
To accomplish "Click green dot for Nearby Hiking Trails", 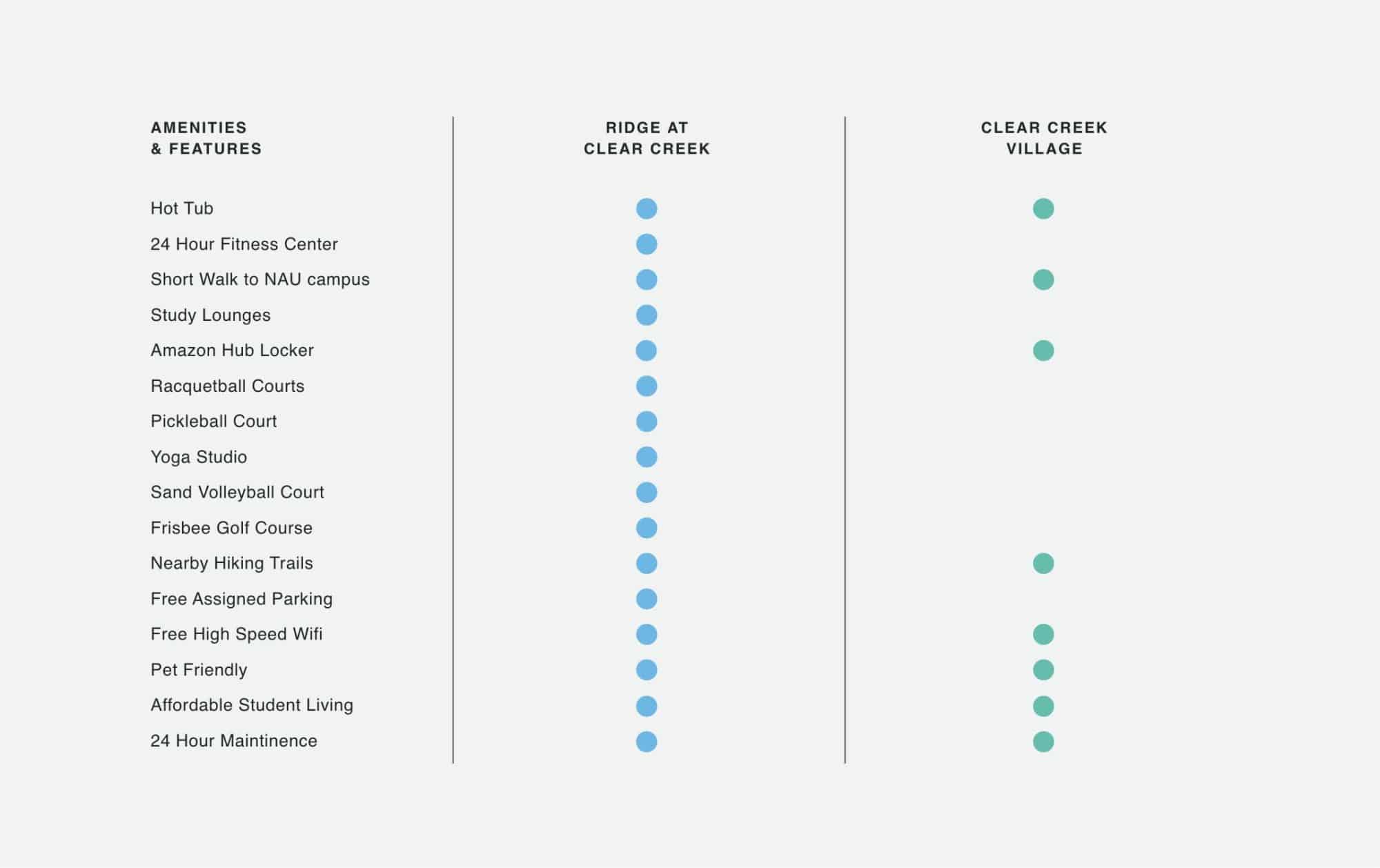I will (x=1043, y=563).
